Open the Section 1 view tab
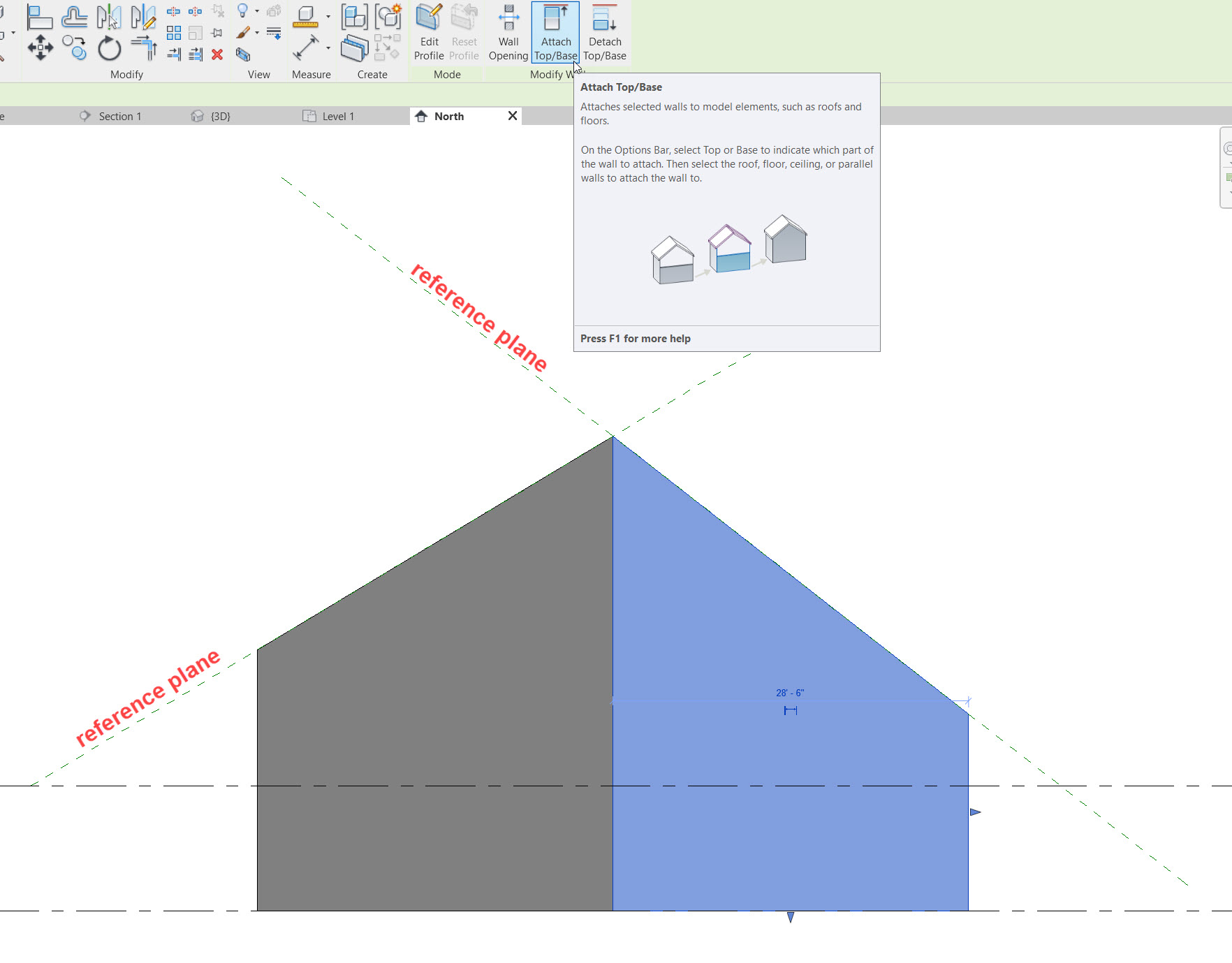The width and height of the screenshot is (1232, 963). [x=120, y=116]
